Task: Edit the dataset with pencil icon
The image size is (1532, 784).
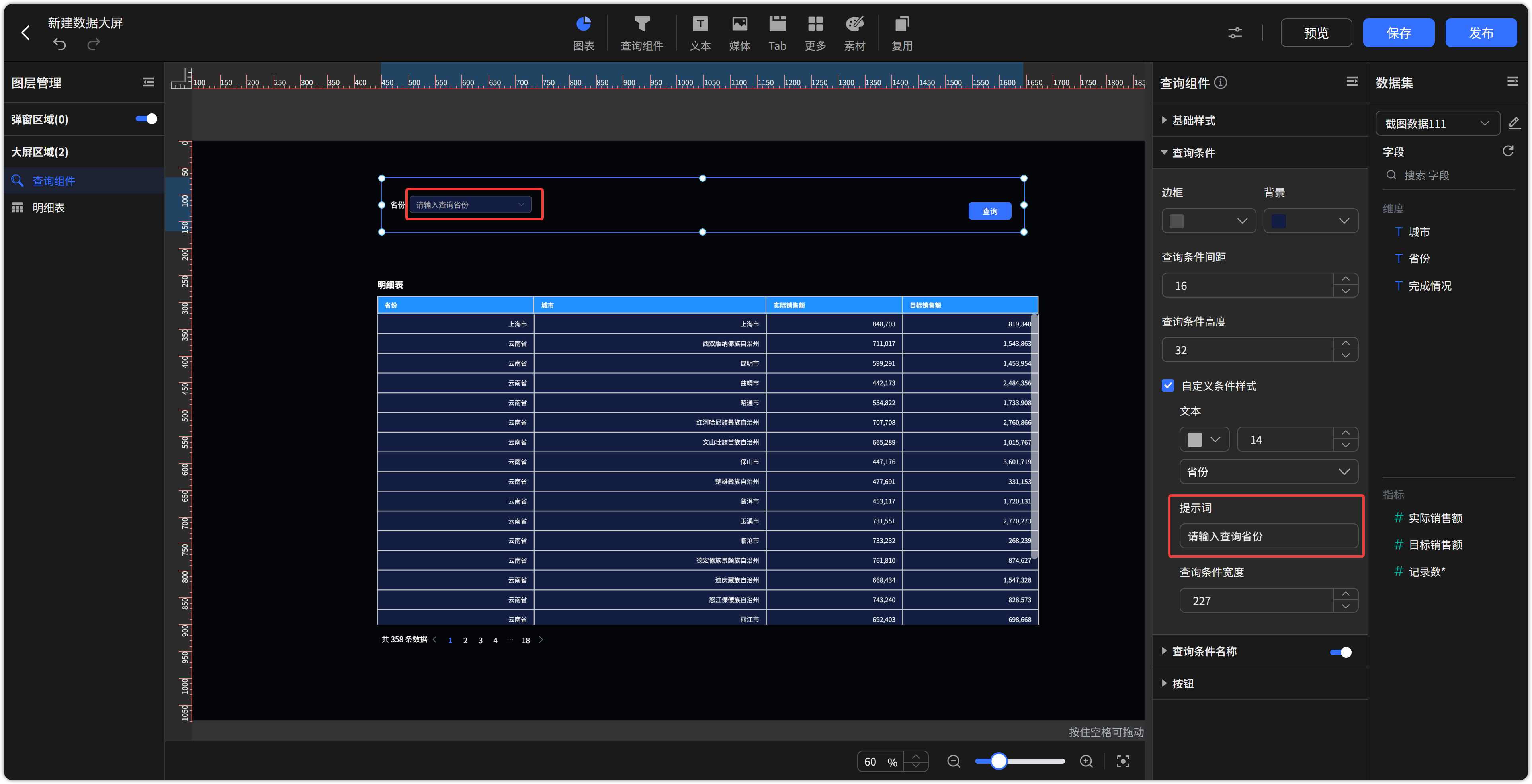Action: (1514, 123)
